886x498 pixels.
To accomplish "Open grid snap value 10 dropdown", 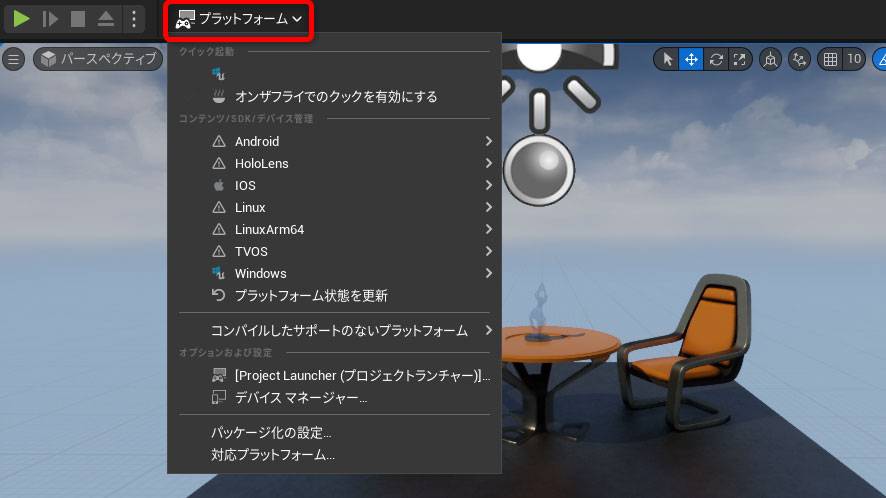I will pyautogui.click(x=854, y=59).
